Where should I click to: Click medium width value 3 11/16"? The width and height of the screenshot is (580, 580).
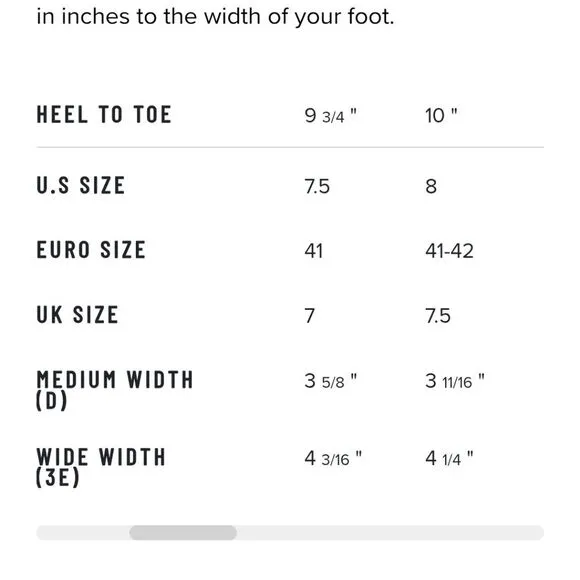[x=455, y=381]
